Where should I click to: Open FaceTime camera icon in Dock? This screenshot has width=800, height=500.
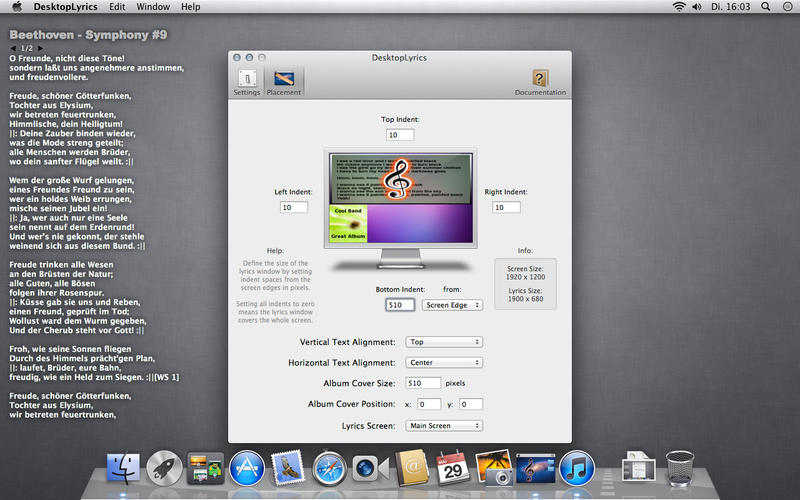[x=370, y=468]
